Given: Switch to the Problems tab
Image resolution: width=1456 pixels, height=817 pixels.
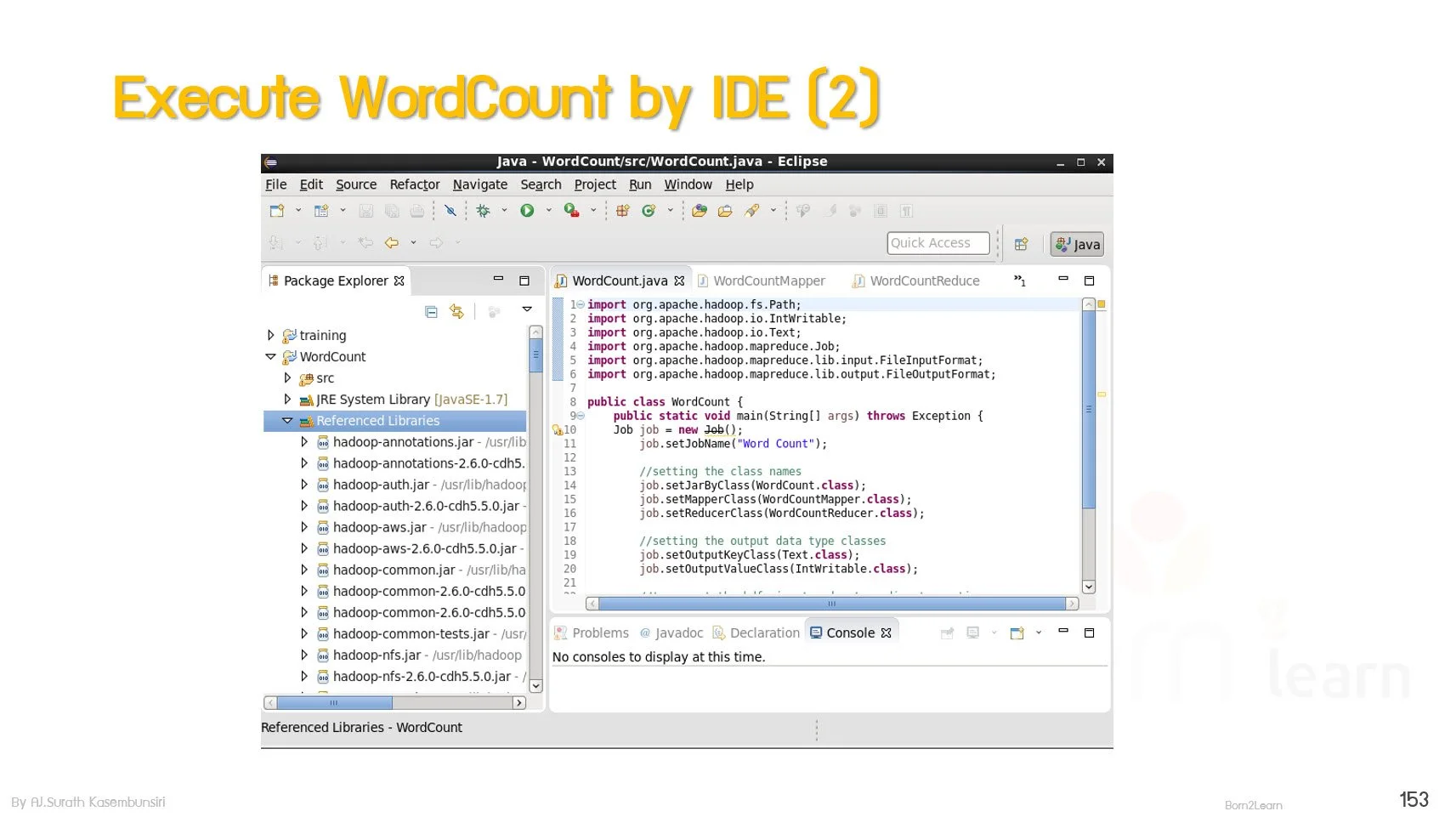Looking at the screenshot, I should coord(592,633).
